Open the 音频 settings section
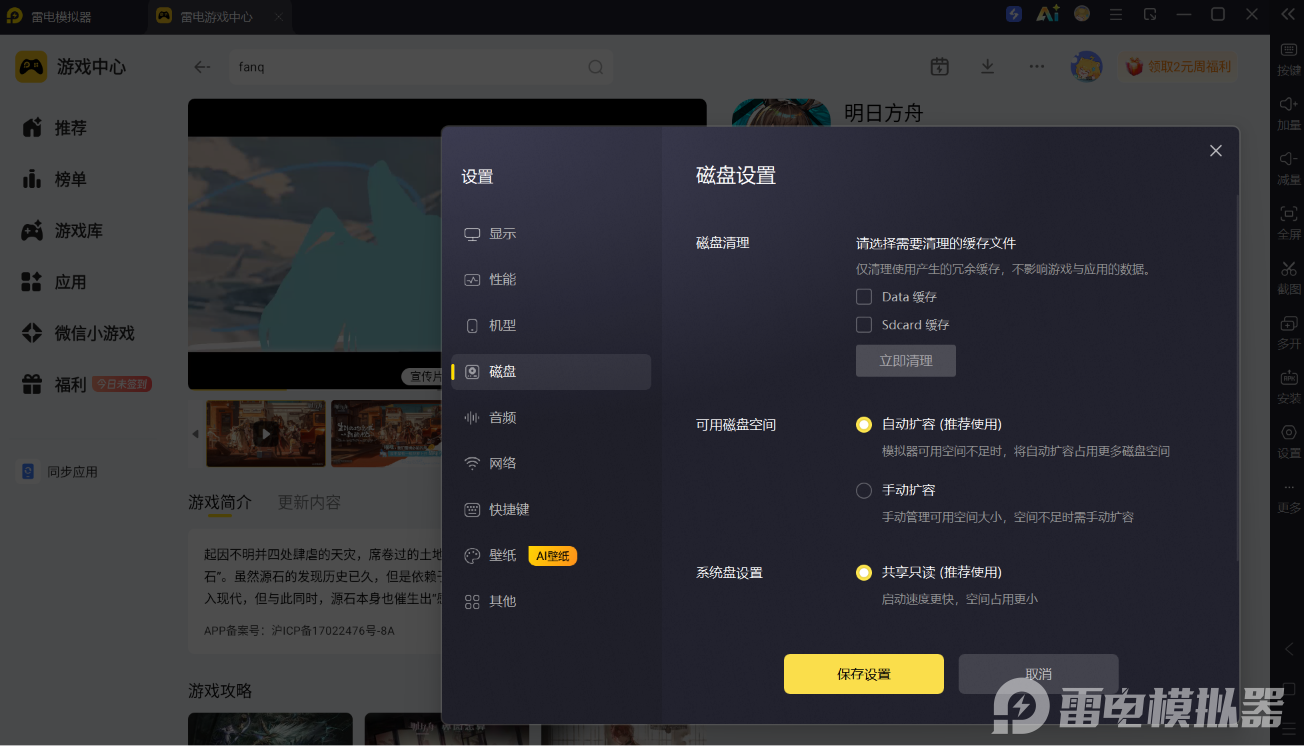 pyautogui.click(x=551, y=417)
